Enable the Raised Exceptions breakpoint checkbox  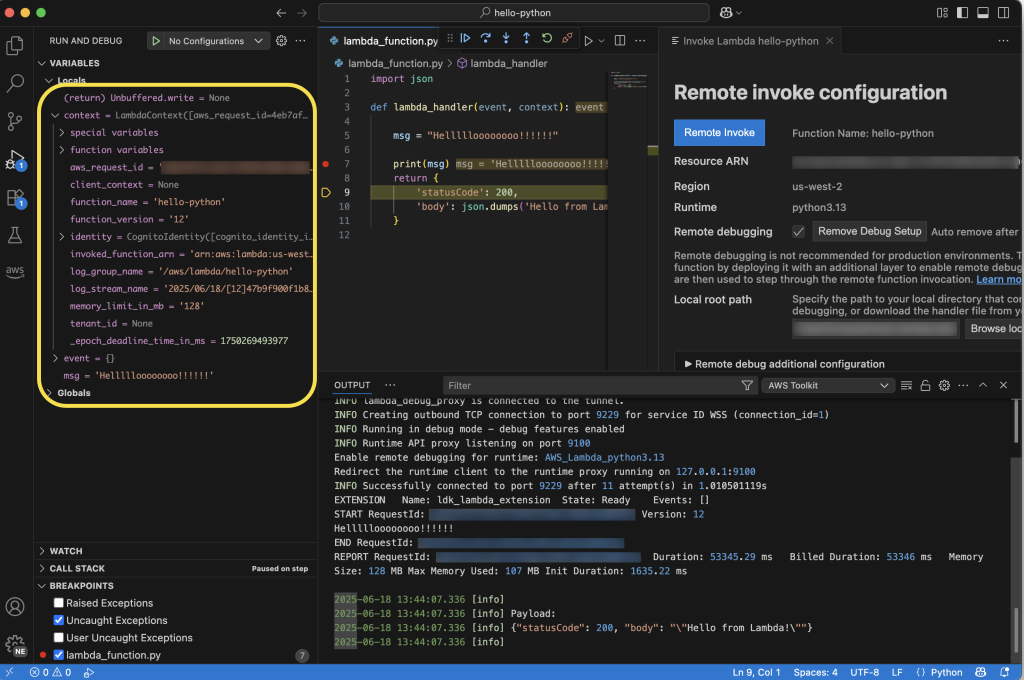(58, 603)
